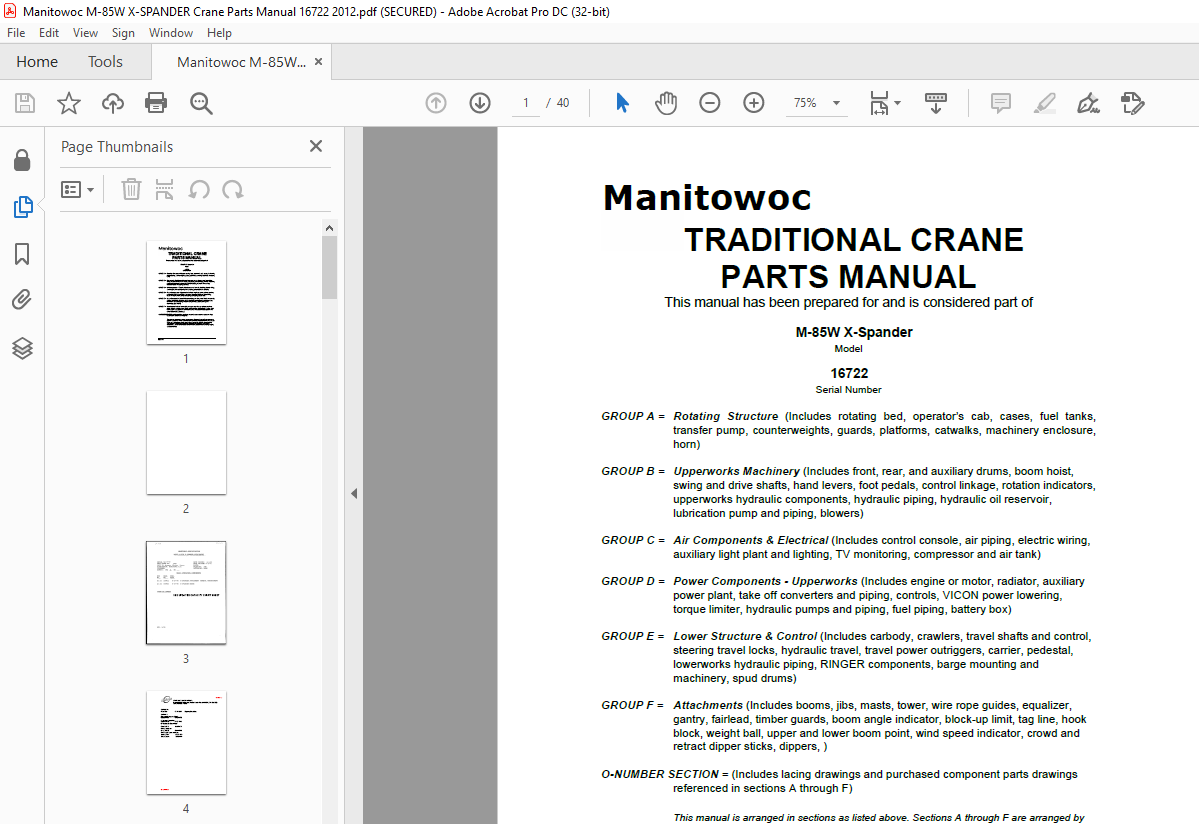1199x824 pixels.
Task: Open the Help menu
Action: [219, 33]
